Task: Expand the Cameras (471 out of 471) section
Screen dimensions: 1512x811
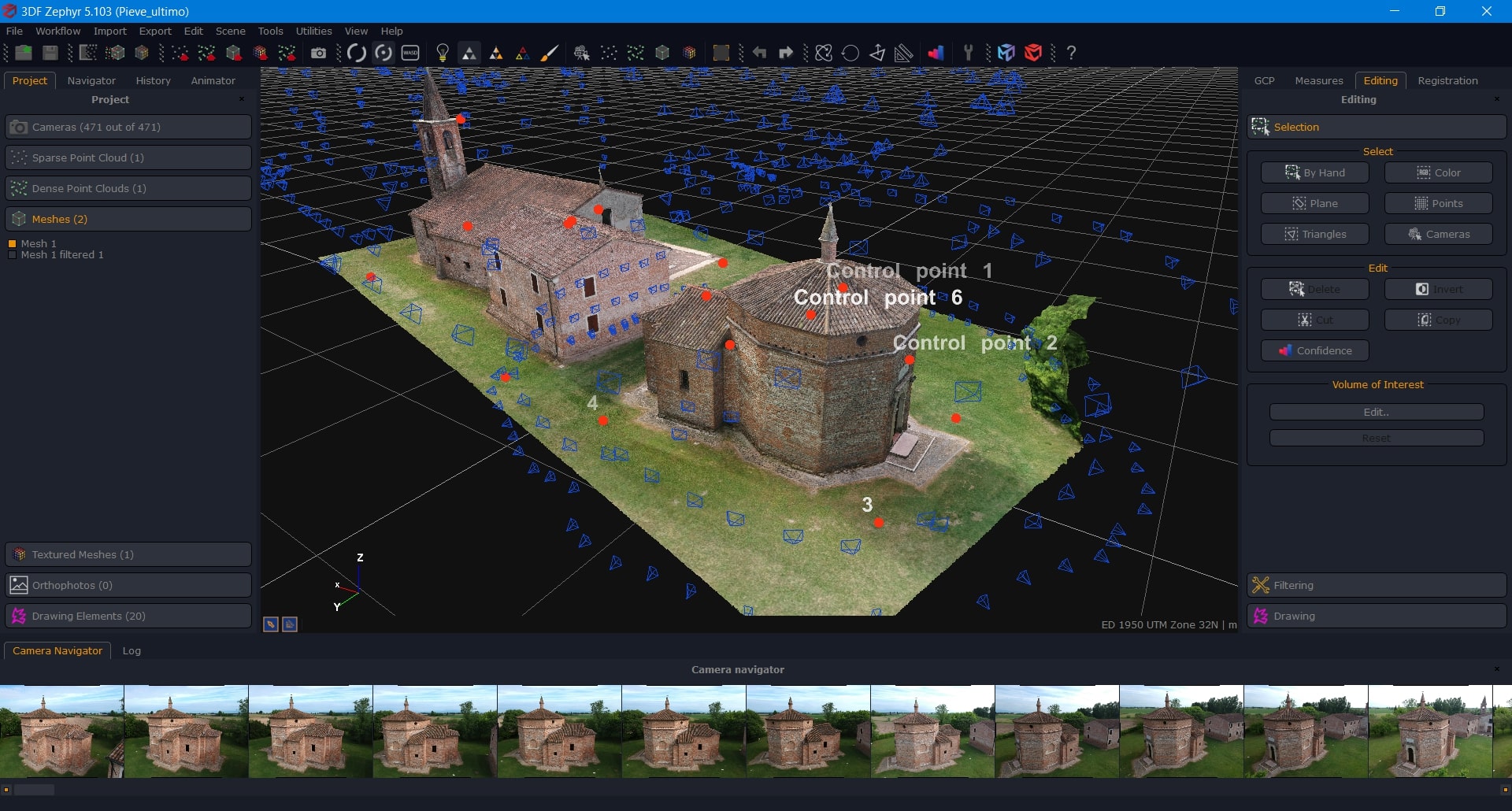Action: click(x=128, y=127)
